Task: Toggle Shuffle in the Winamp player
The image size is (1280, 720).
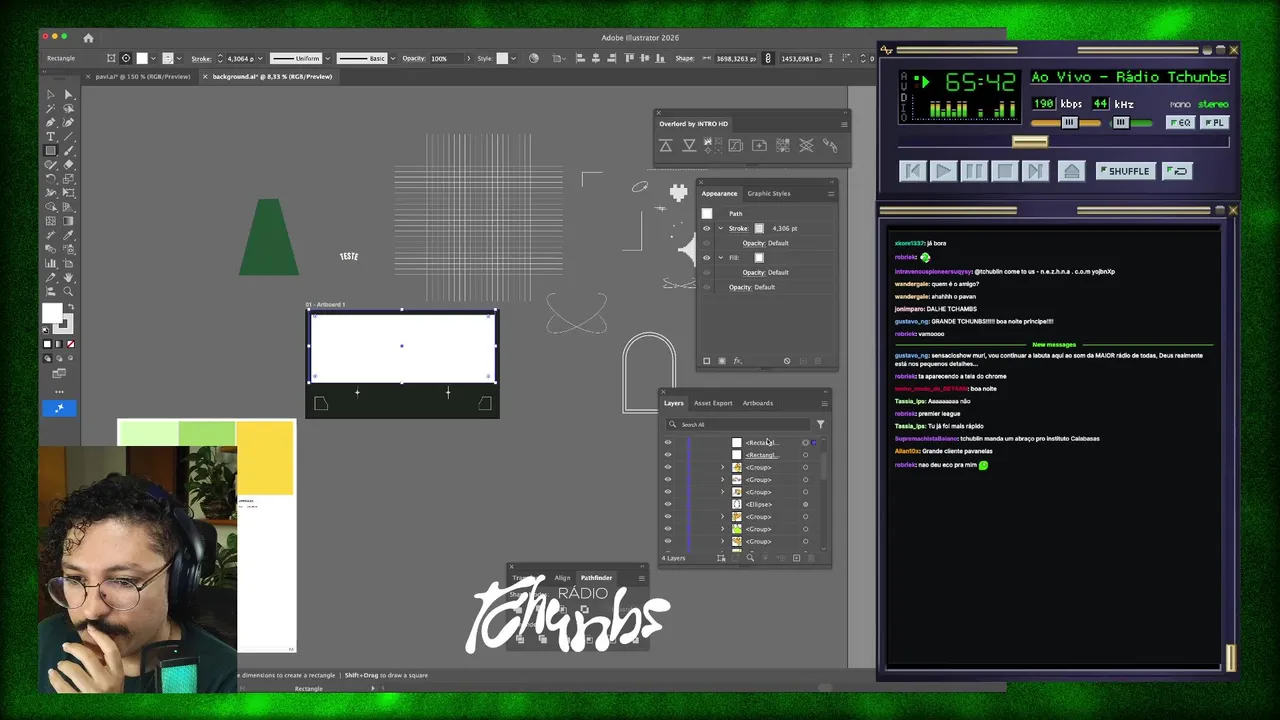Action: tap(1126, 171)
